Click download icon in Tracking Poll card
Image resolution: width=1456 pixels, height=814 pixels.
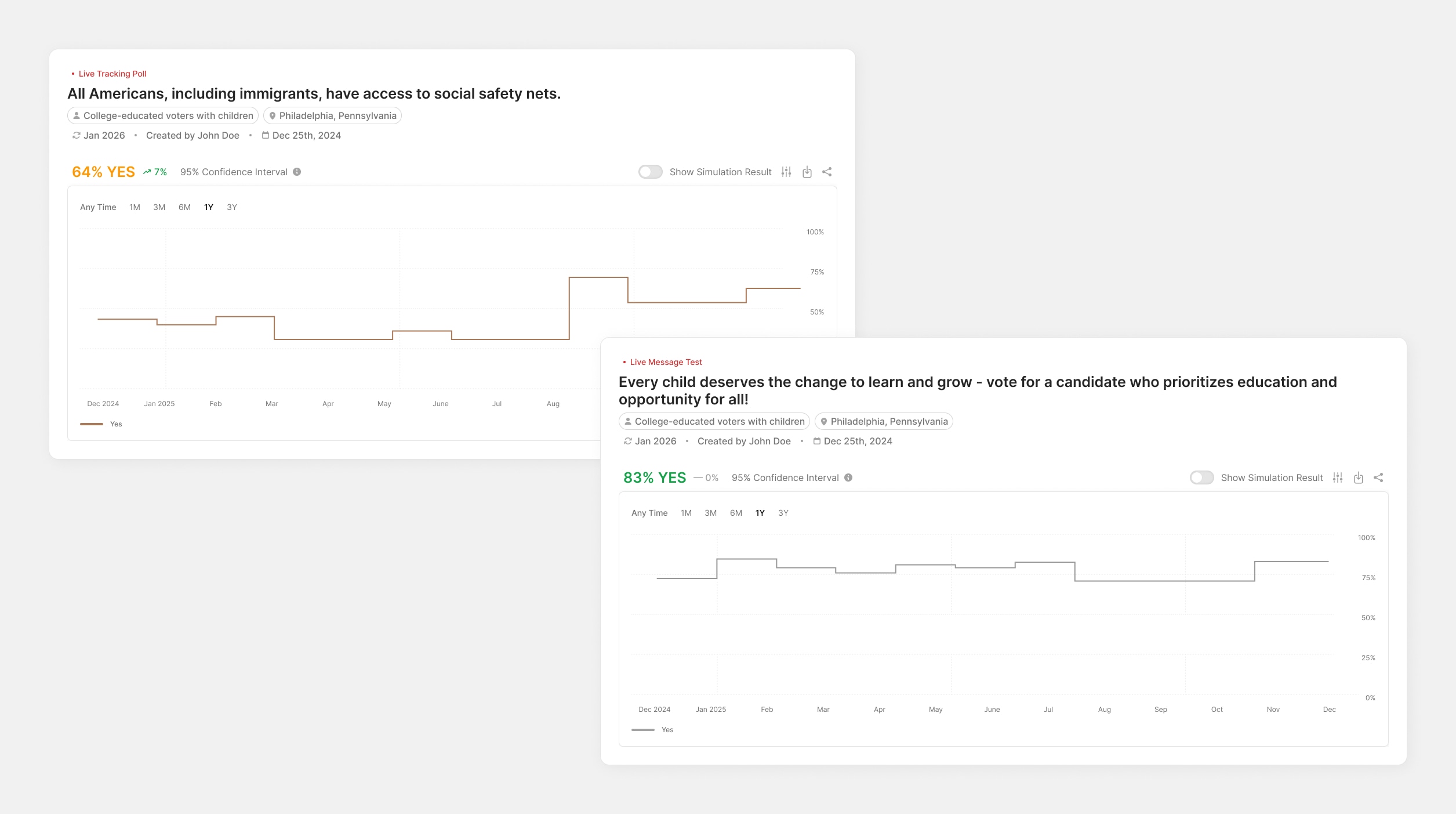point(807,172)
